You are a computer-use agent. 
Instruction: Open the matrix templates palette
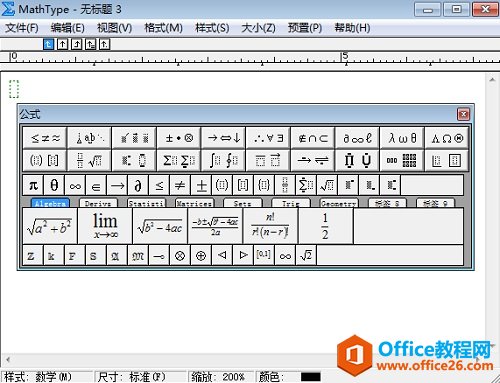pyautogui.click(x=402, y=160)
